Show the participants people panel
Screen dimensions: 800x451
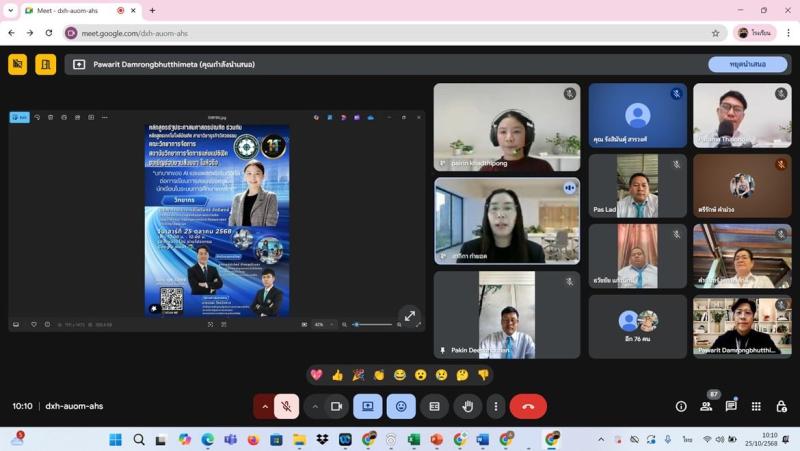[x=706, y=406]
